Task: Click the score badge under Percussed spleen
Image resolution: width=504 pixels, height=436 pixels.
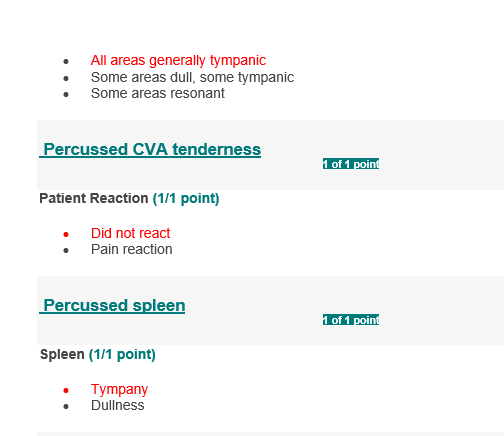Action: (x=351, y=320)
